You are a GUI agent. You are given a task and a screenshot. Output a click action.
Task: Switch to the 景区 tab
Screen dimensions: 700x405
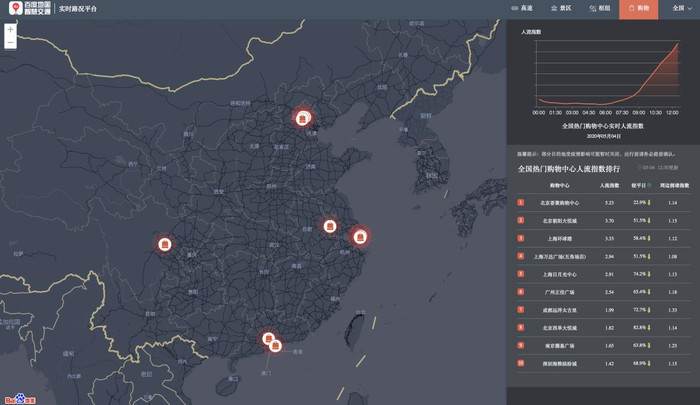pyautogui.click(x=561, y=8)
